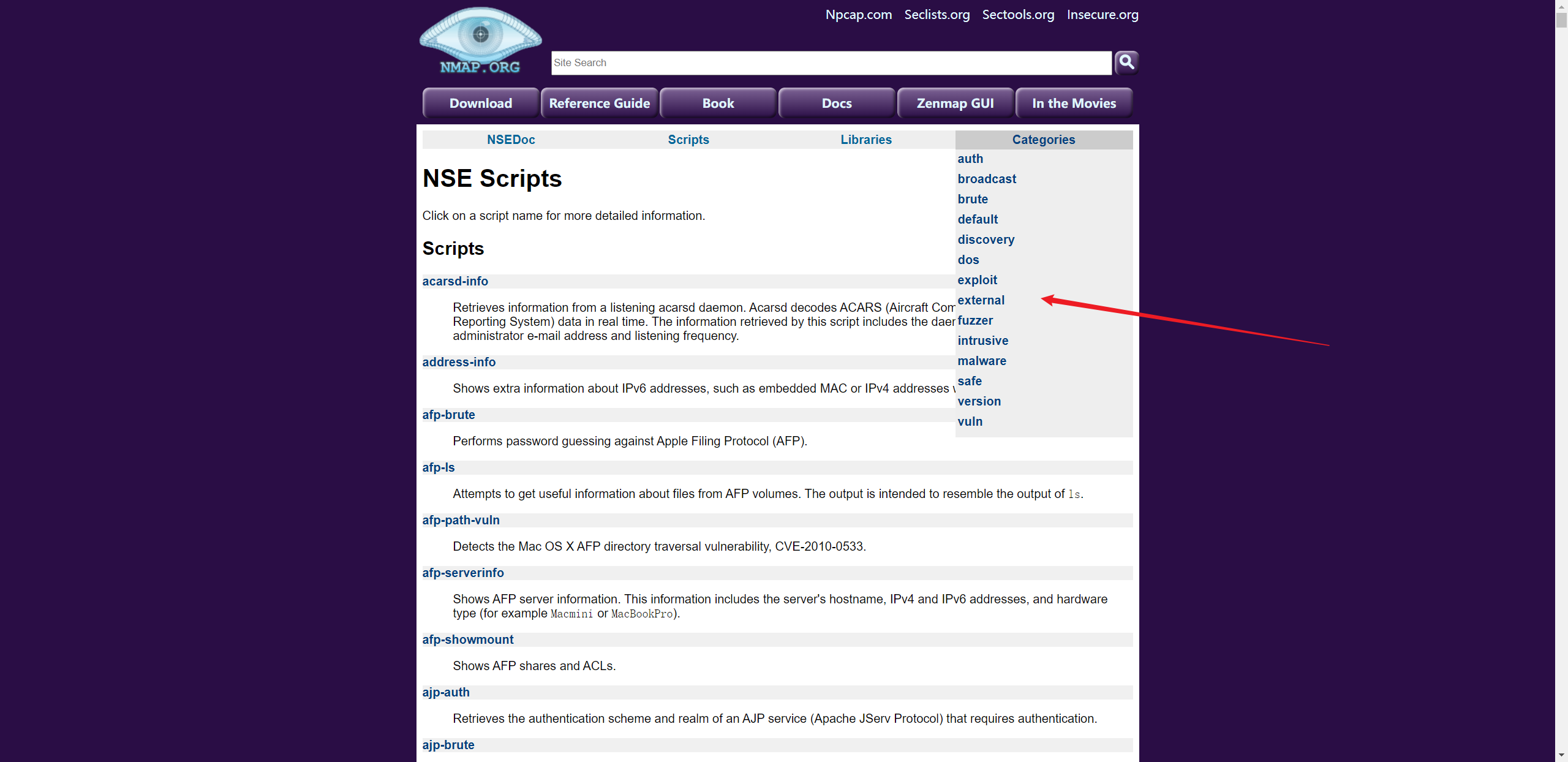
Task: Navigate to Docs
Action: 837,103
